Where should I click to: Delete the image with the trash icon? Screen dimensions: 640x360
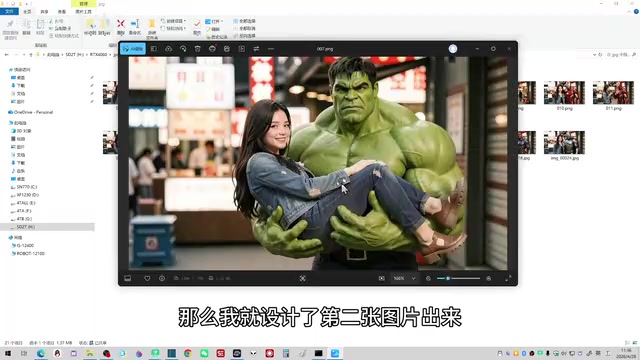pyautogui.click(x=198, y=49)
